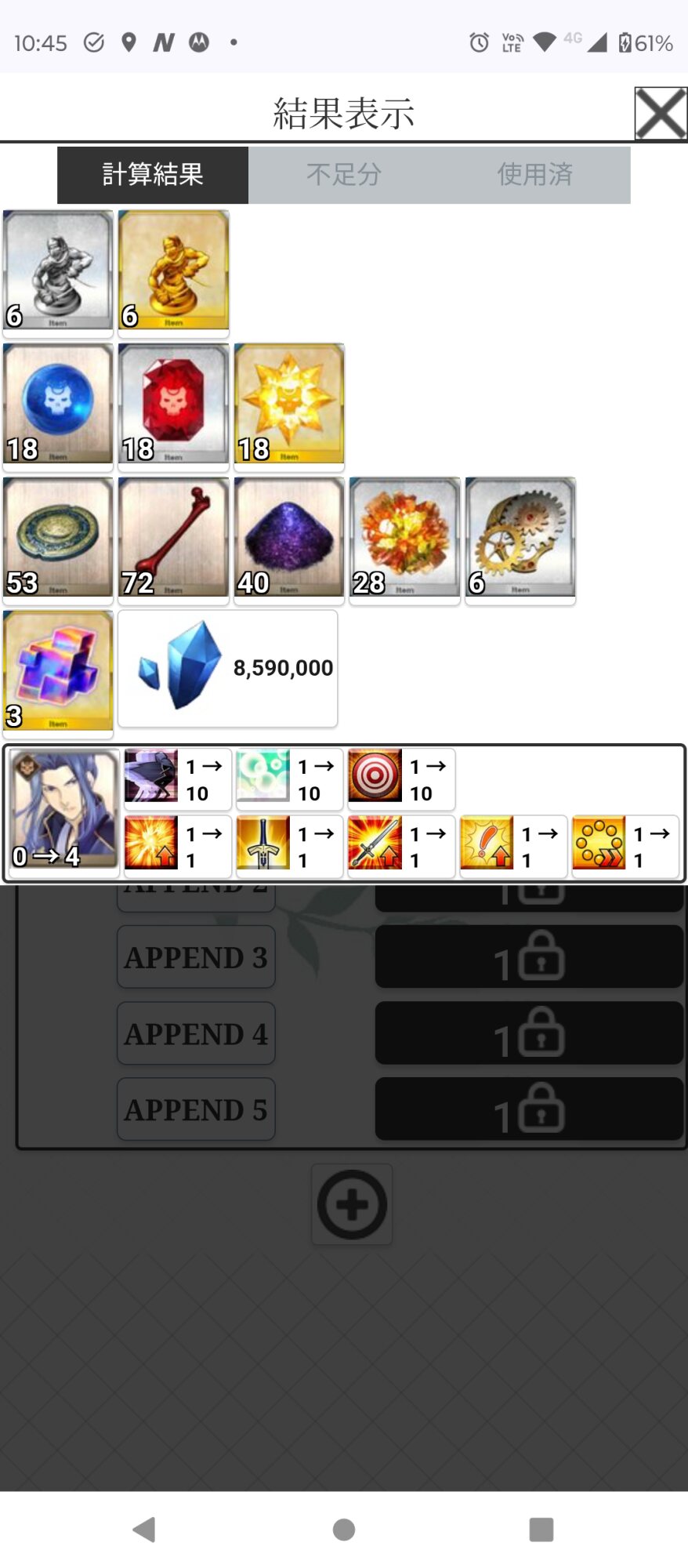Select the 計算結果 tab

pyautogui.click(x=153, y=175)
